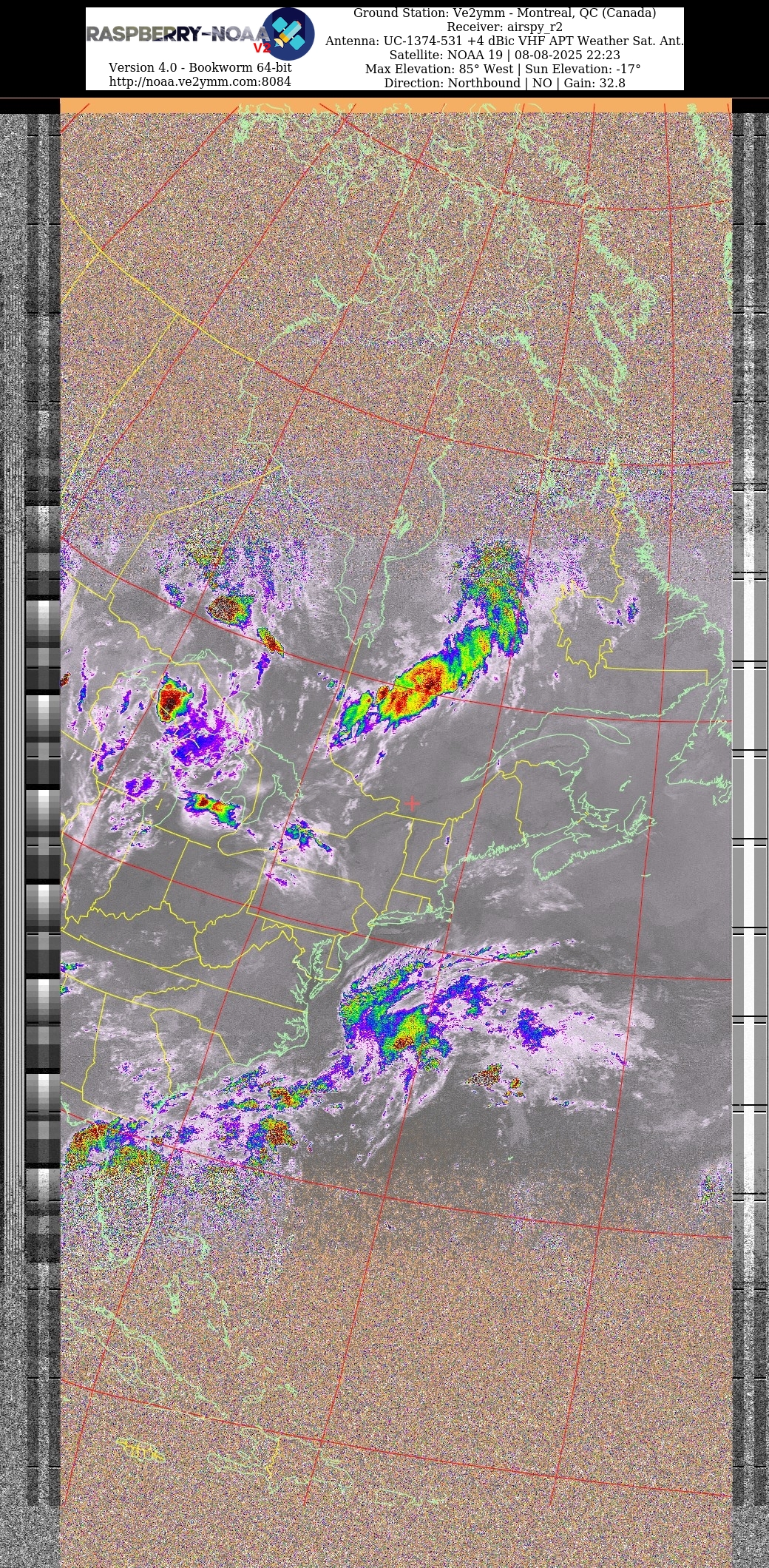Click the 'Max Elevation: 85° West' line
The image size is (769, 1568).
pyautogui.click(x=504, y=69)
